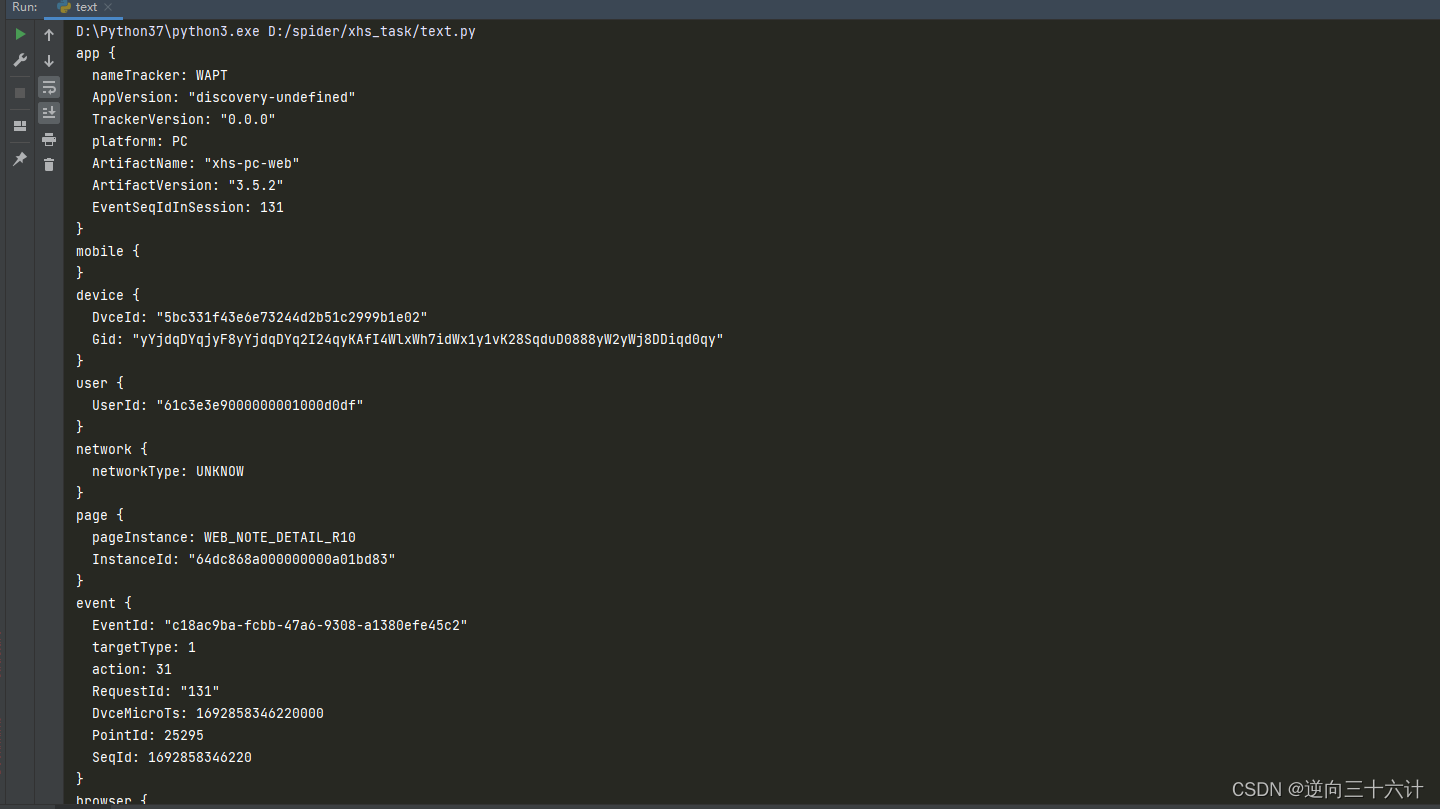The image size is (1440, 809).
Task: Rerun the script with green play icon
Action: tap(20, 34)
